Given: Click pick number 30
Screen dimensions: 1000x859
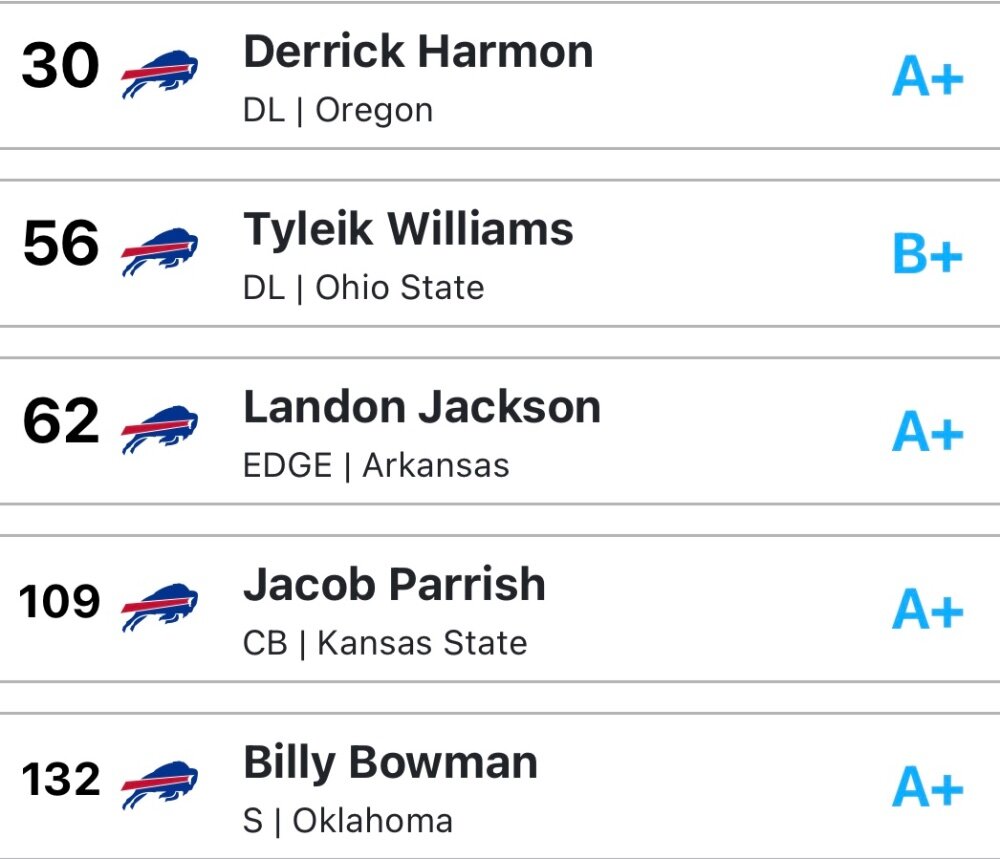Looking at the screenshot, I should point(61,65).
